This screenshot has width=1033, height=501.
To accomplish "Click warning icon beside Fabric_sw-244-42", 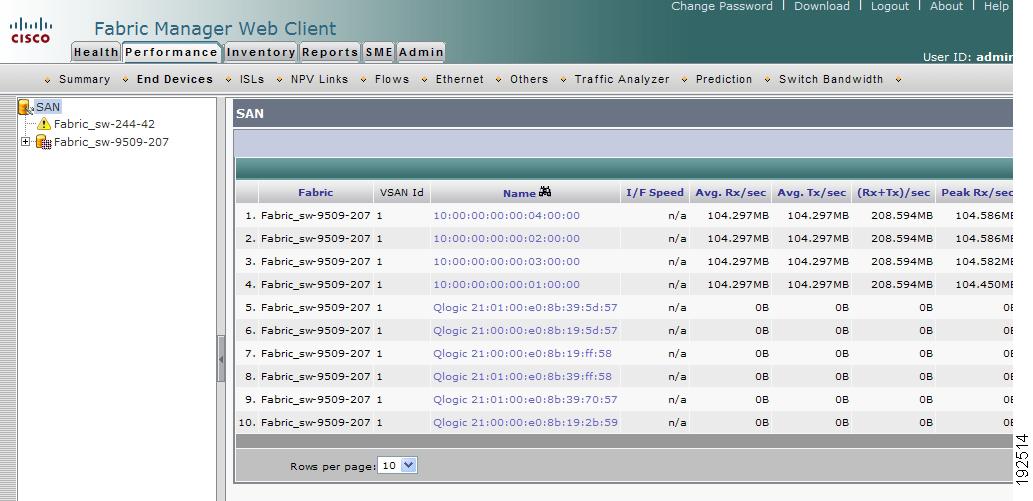I will click(43, 124).
